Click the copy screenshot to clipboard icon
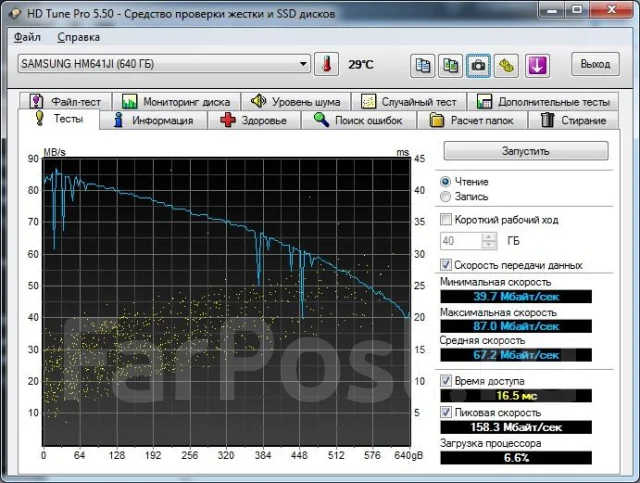 pyautogui.click(x=450, y=65)
